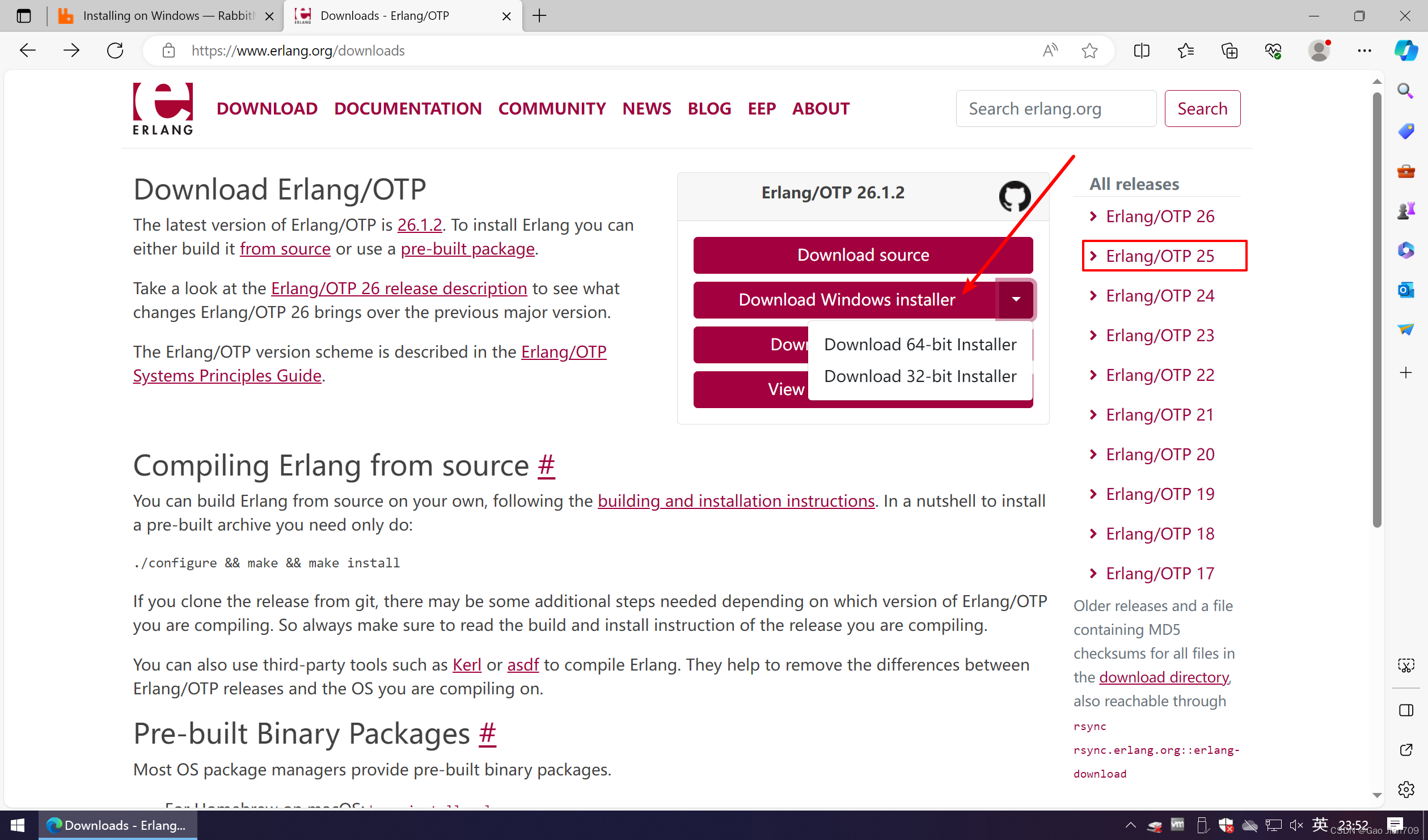Open Read aloud icon in address bar
The height and width of the screenshot is (840, 1428).
[x=1050, y=50]
